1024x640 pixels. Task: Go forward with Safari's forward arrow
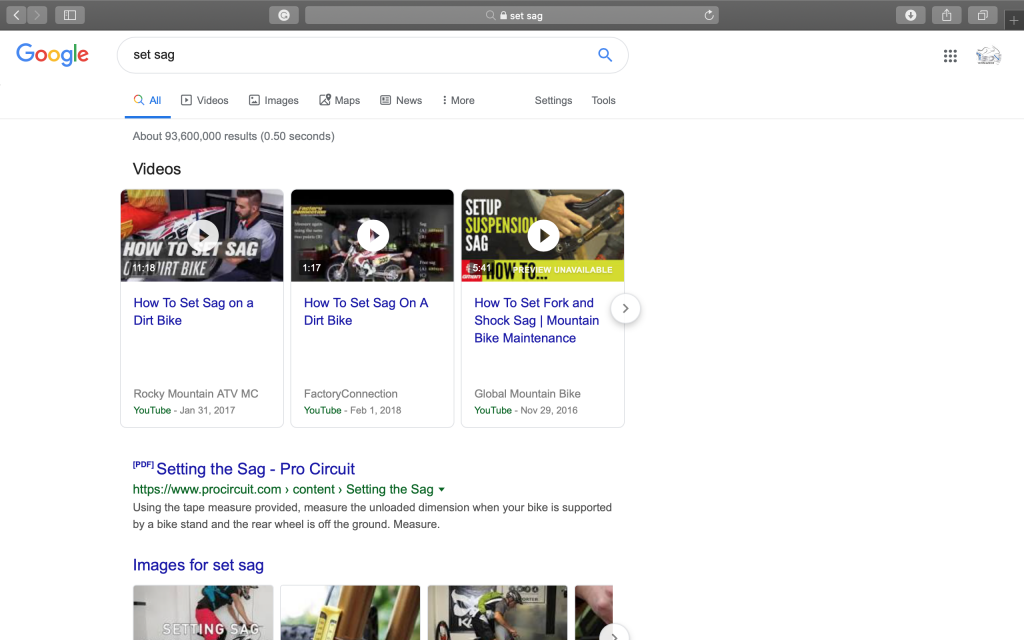37,15
